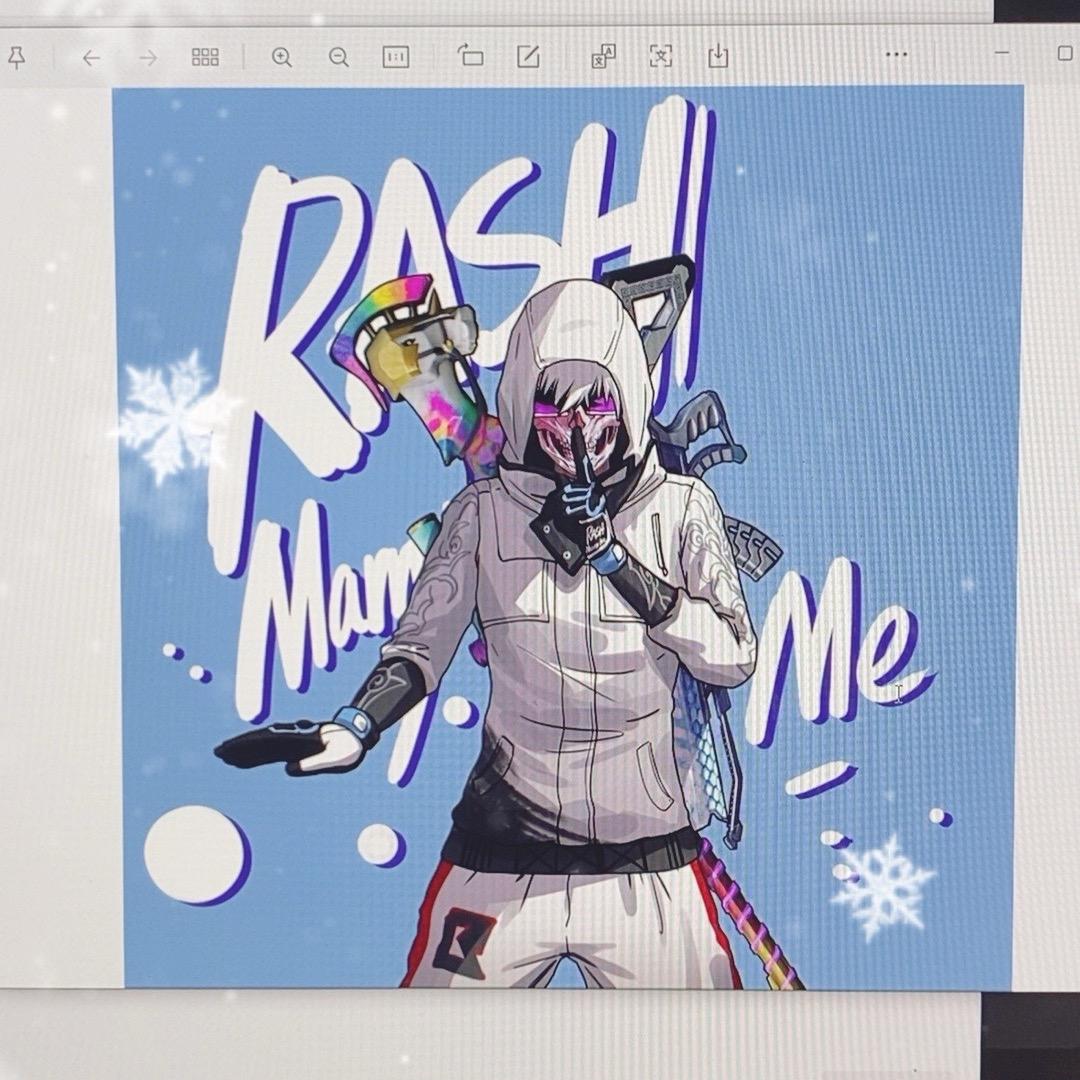Screen dimensions: 1080x1080
Task: Save the image with download icon
Action: click(718, 55)
